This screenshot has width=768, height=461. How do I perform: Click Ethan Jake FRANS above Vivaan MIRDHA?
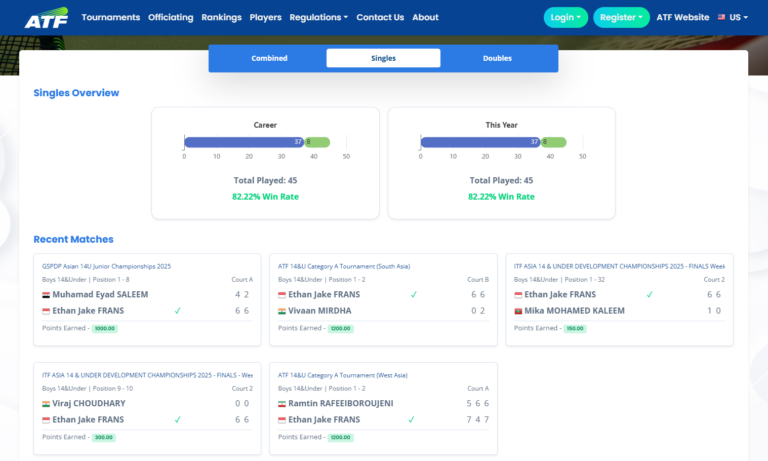[x=324, y=294]
